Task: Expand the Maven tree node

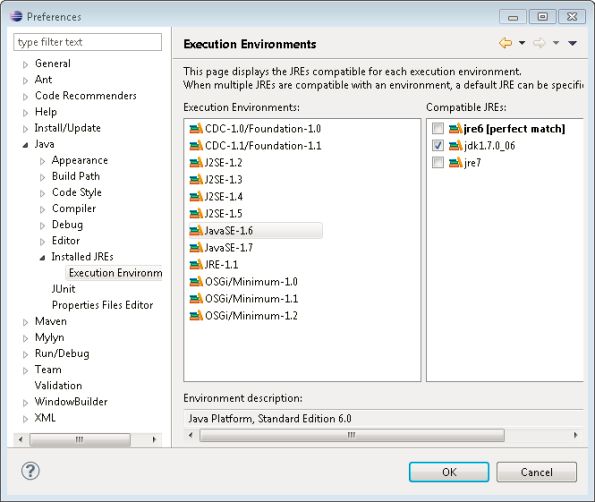Action: pos(25,322)
